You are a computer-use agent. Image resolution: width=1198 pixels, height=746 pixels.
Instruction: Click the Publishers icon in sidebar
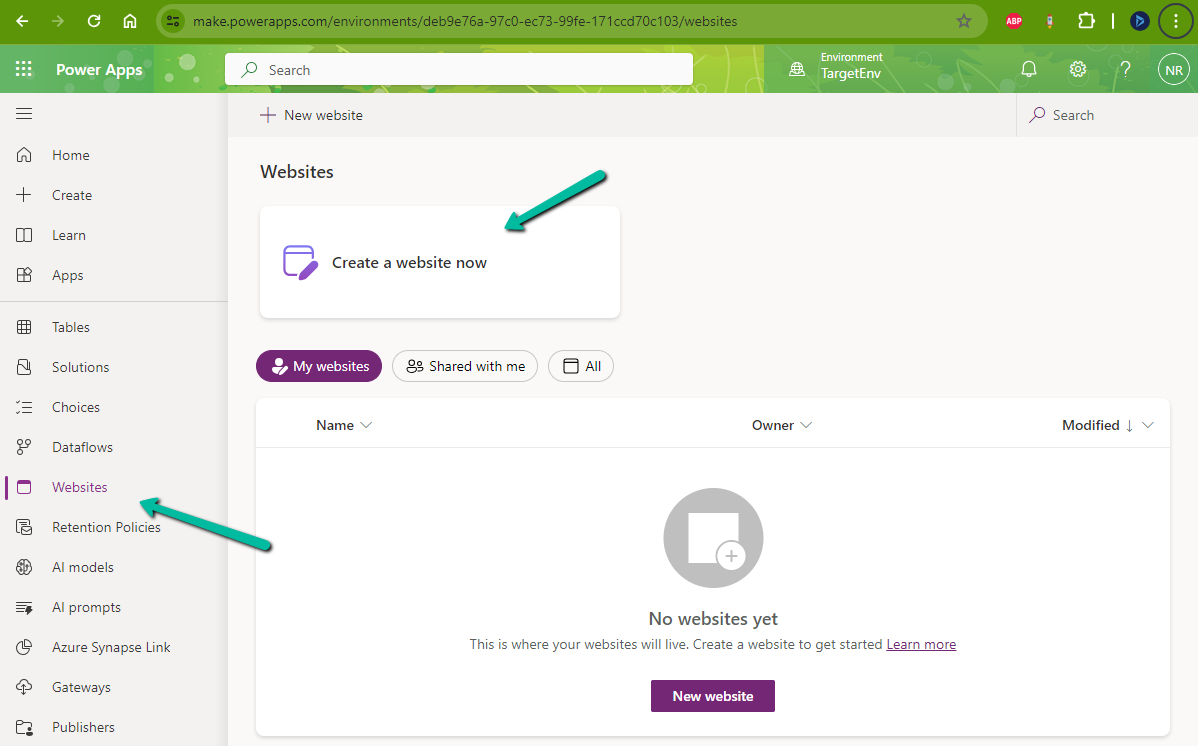pos(24,728)
